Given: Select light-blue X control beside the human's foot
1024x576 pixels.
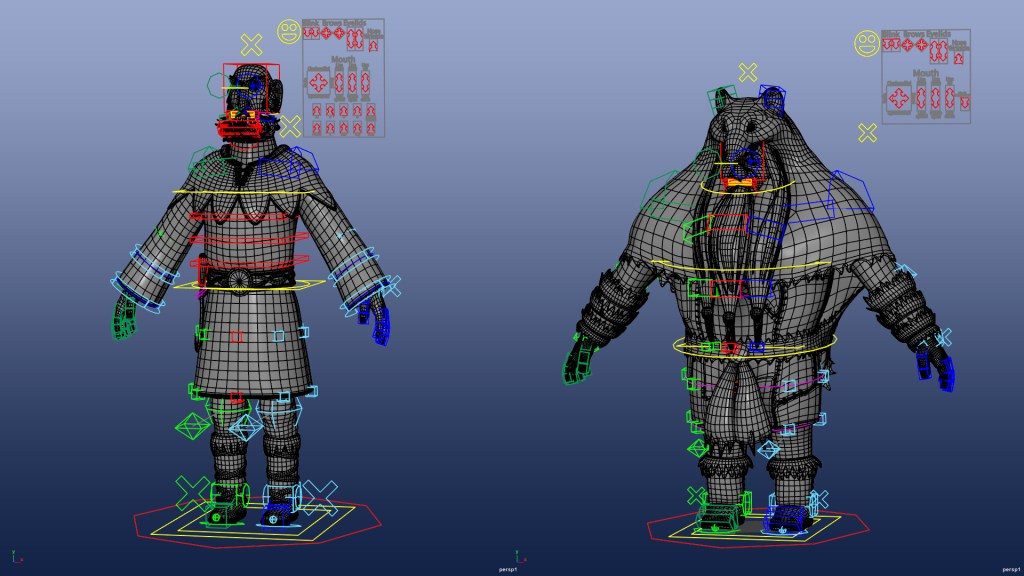Looking at the screenshot, I should click(x=320, y=494).
